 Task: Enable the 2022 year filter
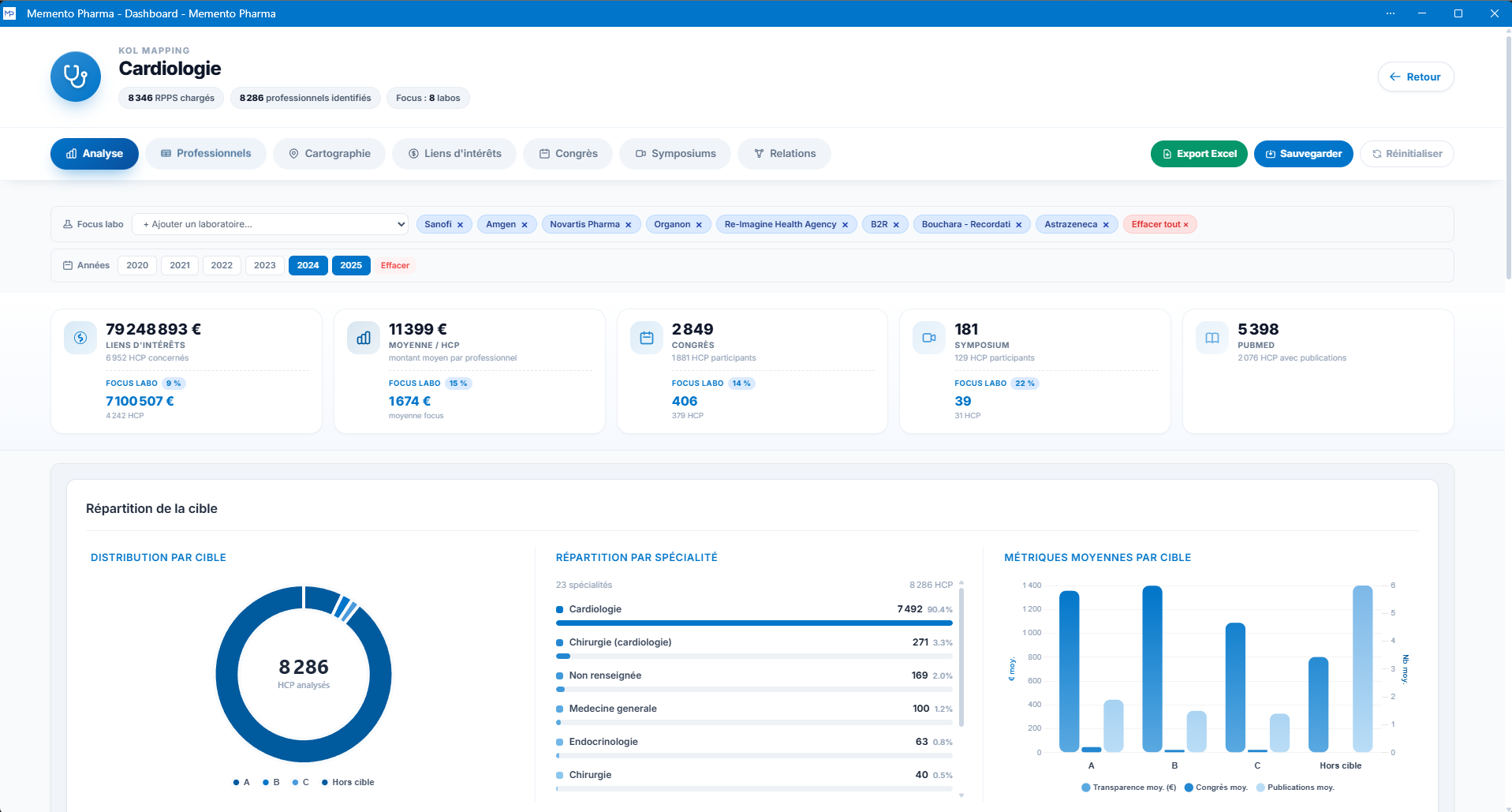(222, 265)
